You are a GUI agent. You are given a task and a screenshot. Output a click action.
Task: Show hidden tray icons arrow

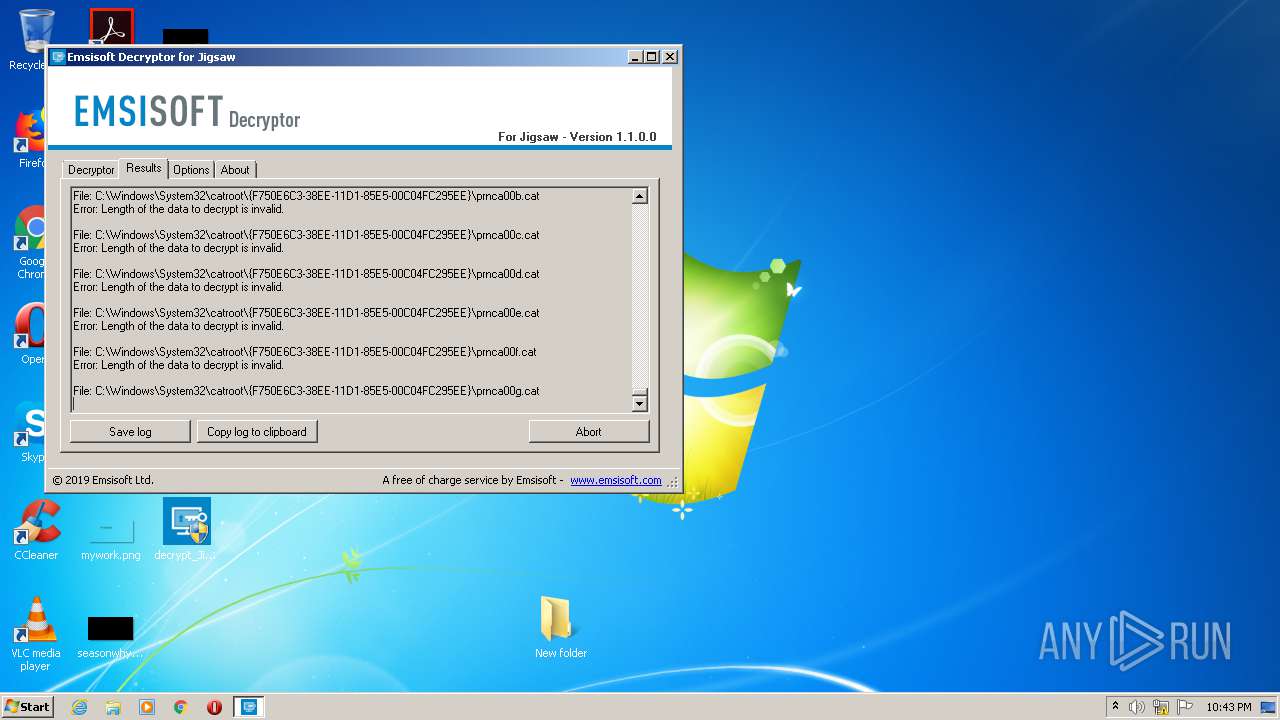pos(1115,707)
